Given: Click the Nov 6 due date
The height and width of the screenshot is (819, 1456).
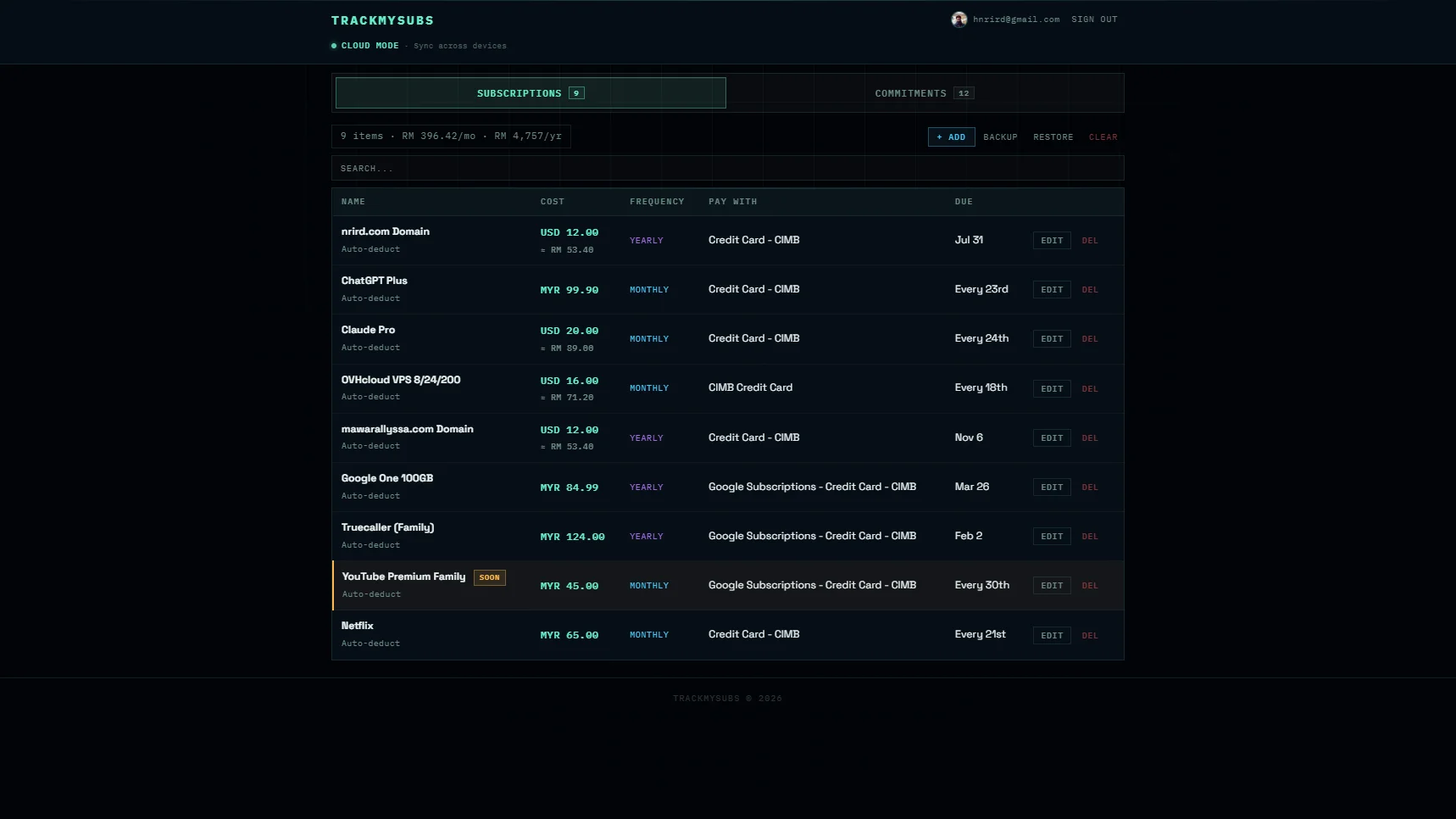Looking at the screenshot, I should (969, 437).
